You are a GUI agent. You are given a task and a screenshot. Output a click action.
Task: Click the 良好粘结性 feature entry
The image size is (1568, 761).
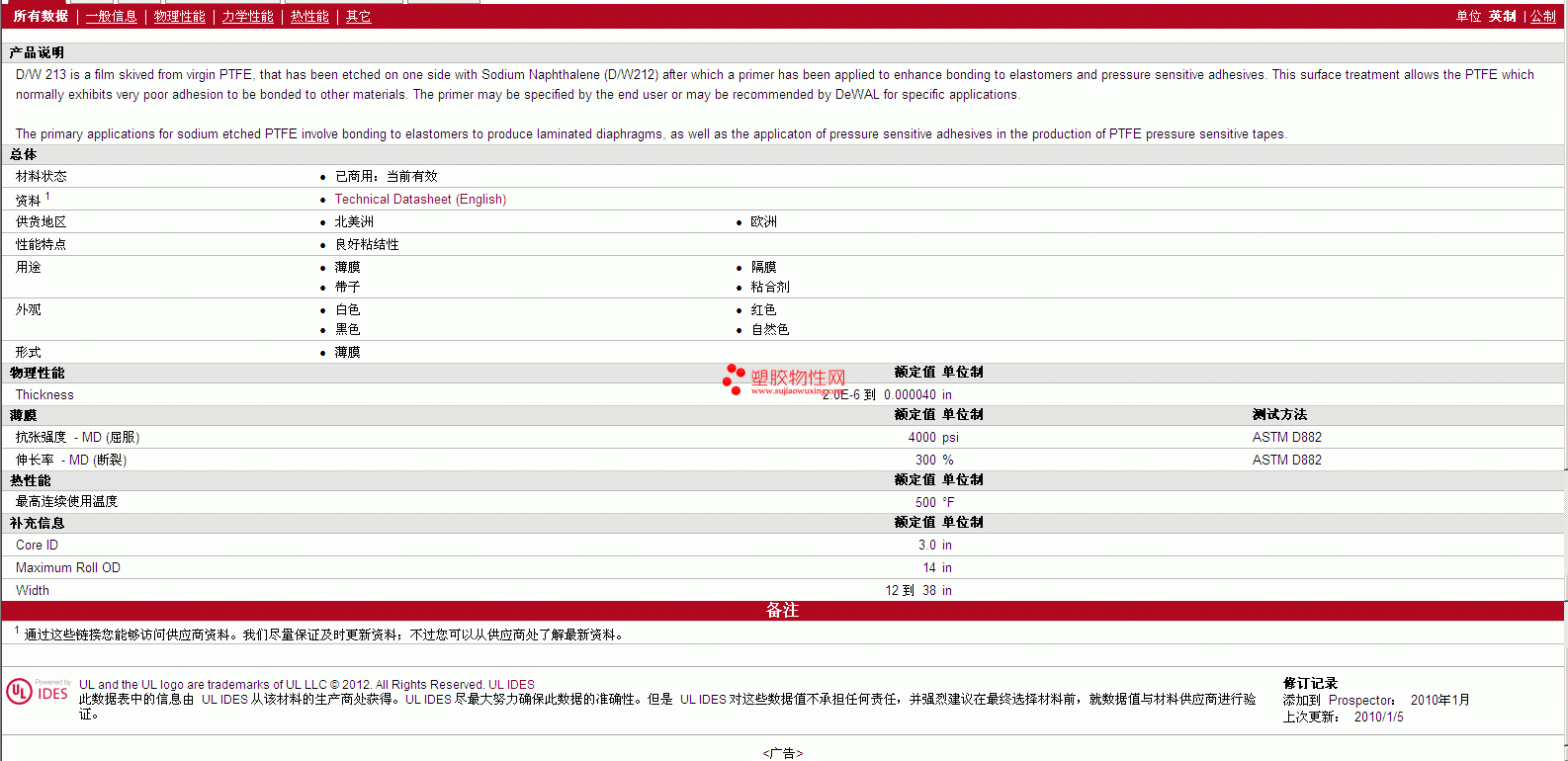(367, 244)
